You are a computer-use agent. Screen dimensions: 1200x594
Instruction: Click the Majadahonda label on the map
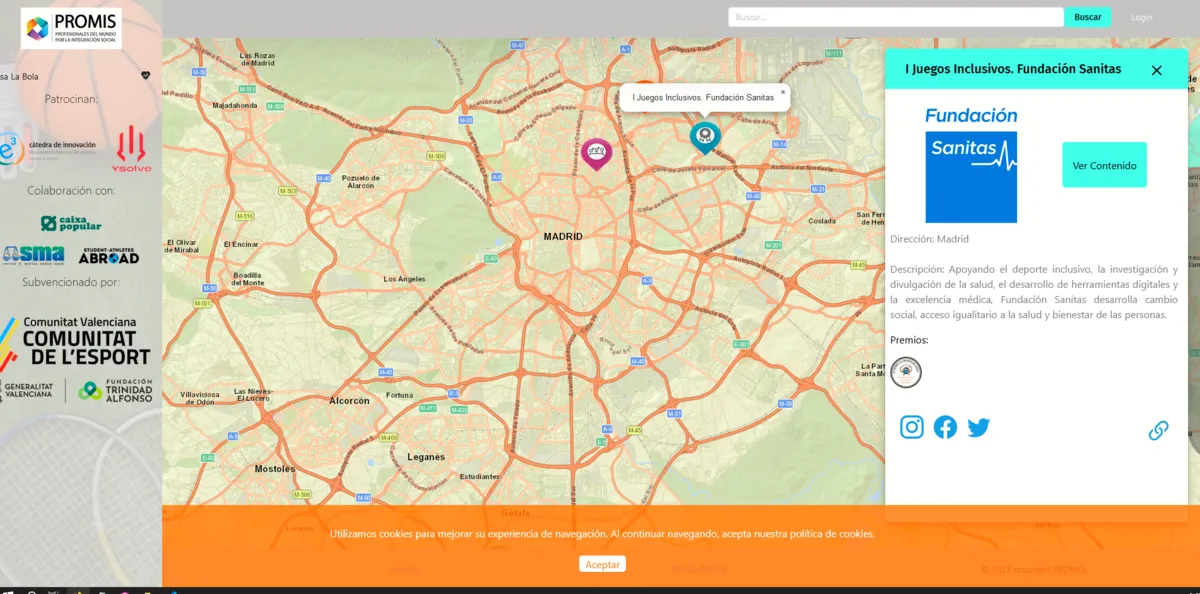click(x=235, y=105)
